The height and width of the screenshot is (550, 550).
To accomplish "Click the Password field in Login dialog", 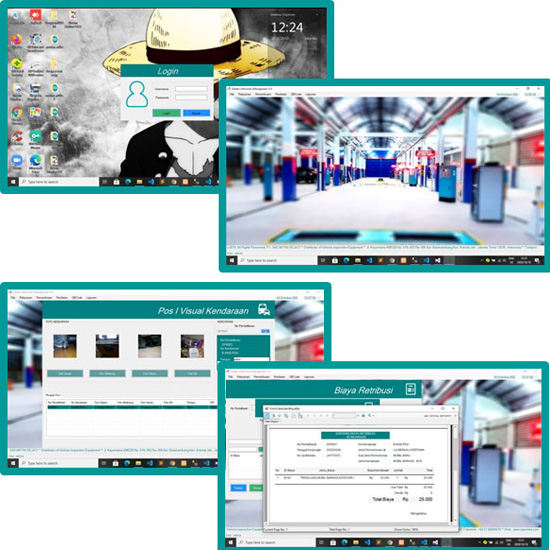I will 191,97.
